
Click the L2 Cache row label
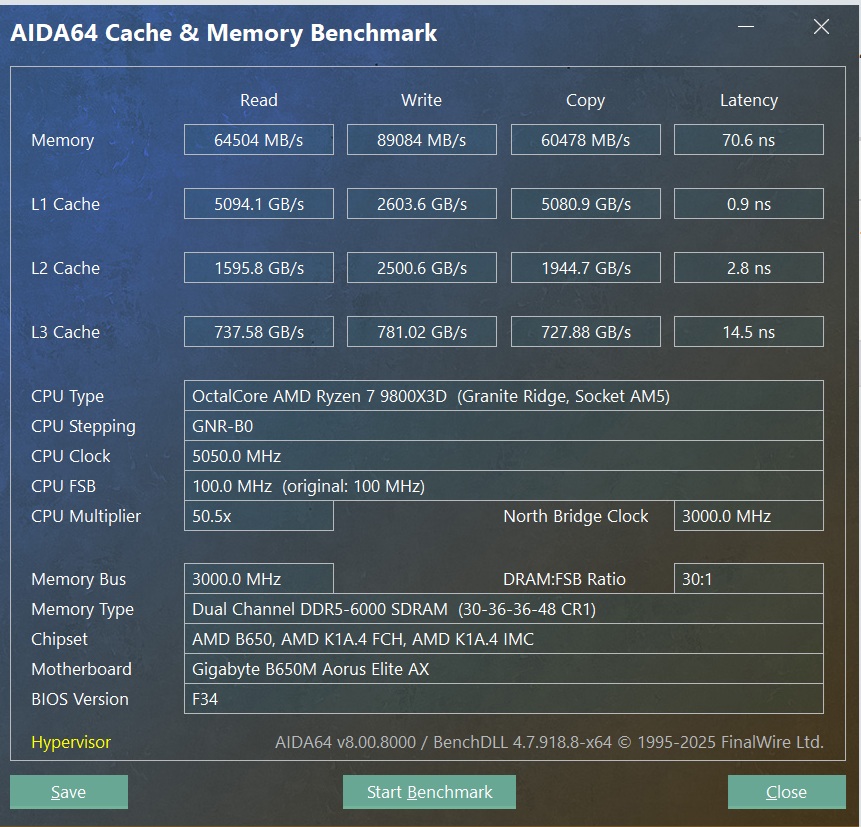point(65,267)
